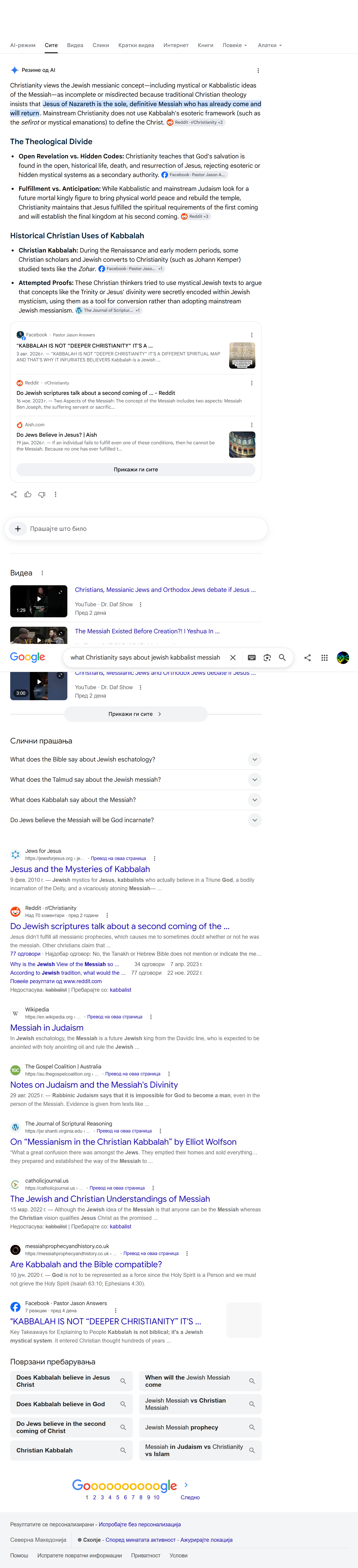The height and width of the screenshot is (1568, 358).
Task: Switch to the "Интернет" tab
Action: tap(176, 45)
